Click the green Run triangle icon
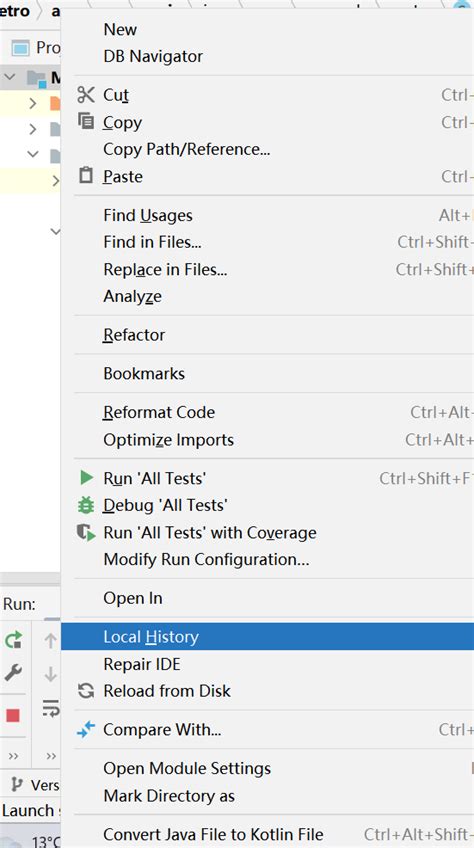Screen dimensions: 474x848 86,478
